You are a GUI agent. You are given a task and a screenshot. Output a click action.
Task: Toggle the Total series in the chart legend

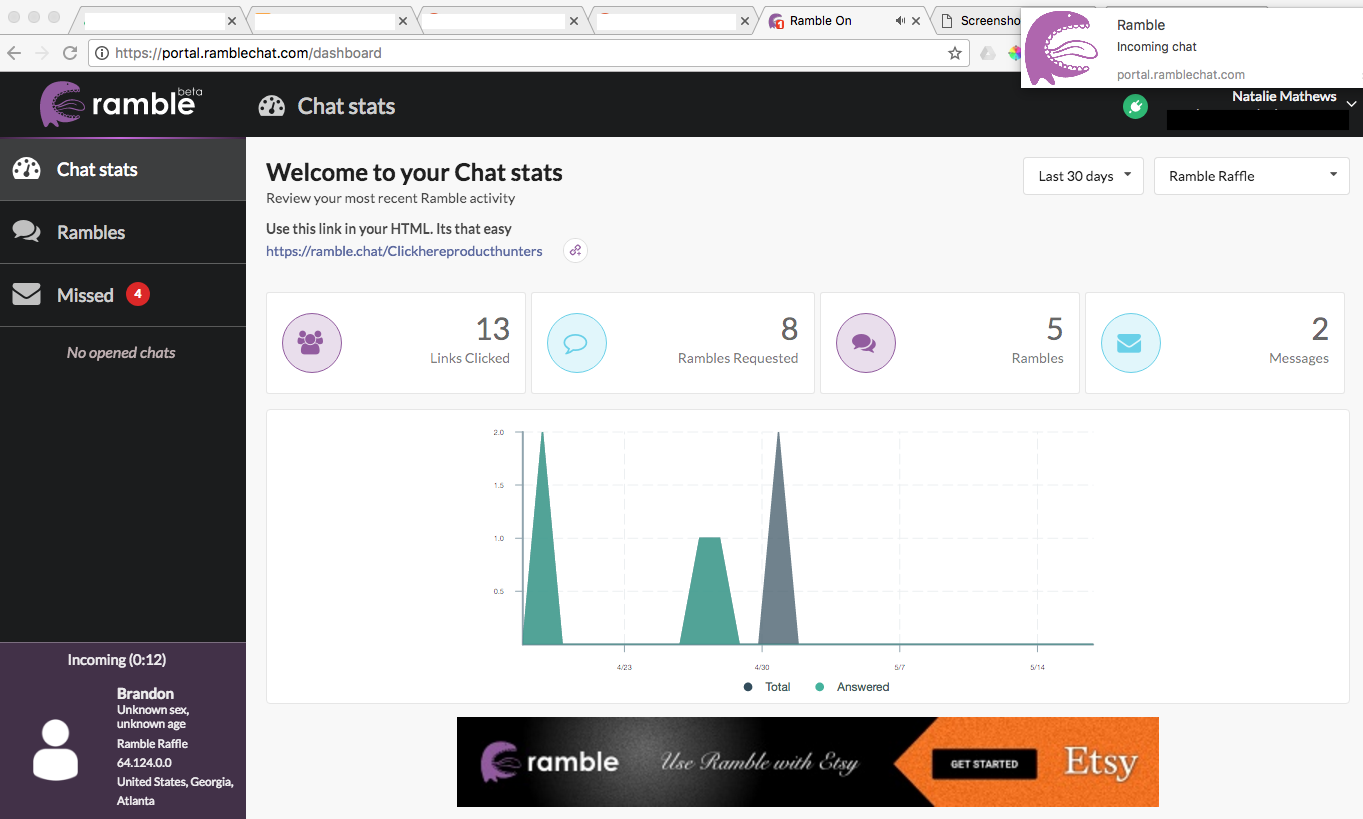(x=766, y=687)
